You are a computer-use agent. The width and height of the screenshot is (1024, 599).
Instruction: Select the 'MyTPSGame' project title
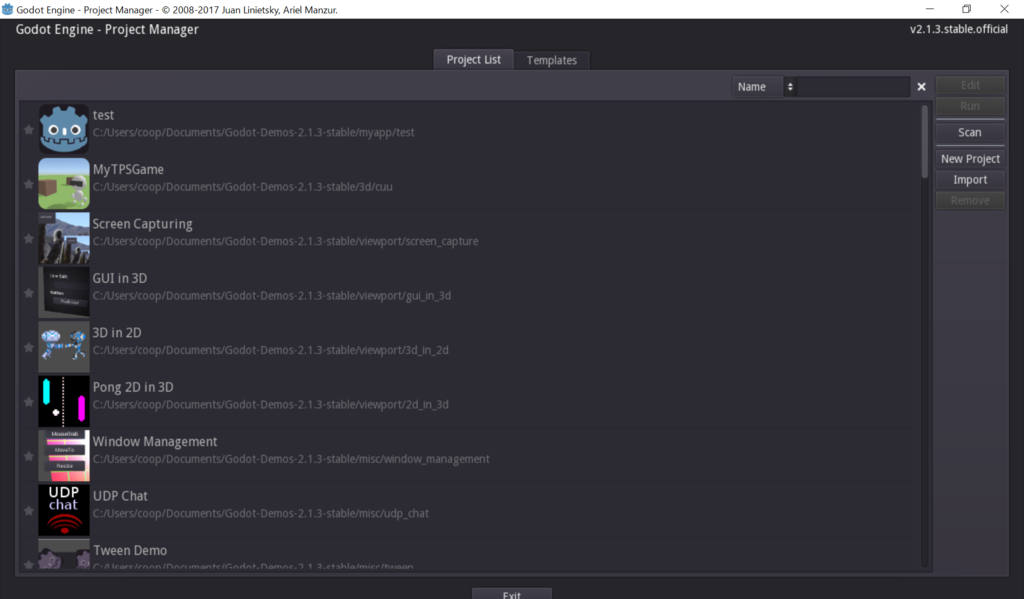[128, 169]
